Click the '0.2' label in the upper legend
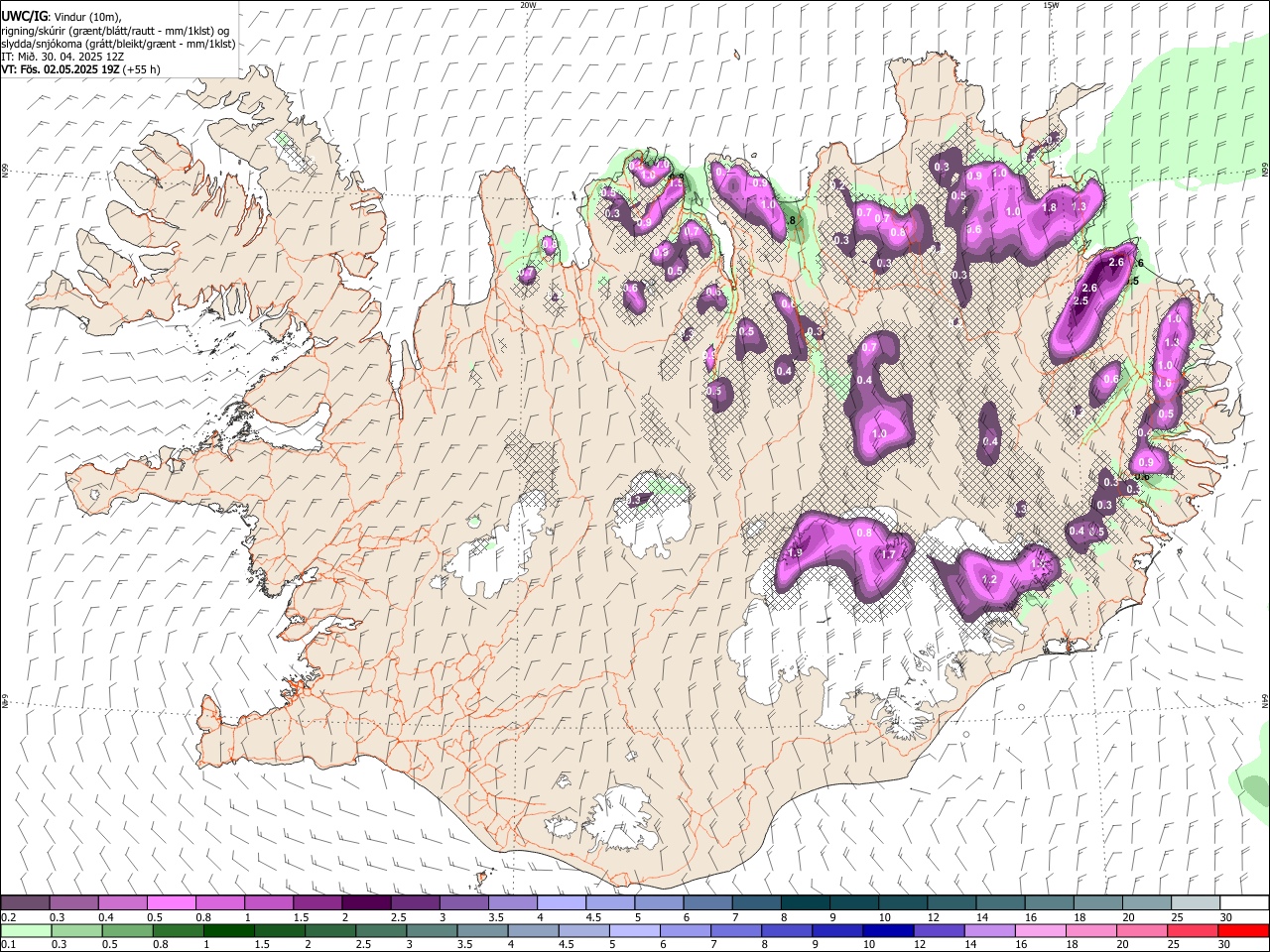Screen dimensions: 1270x952 click(9, 917)
